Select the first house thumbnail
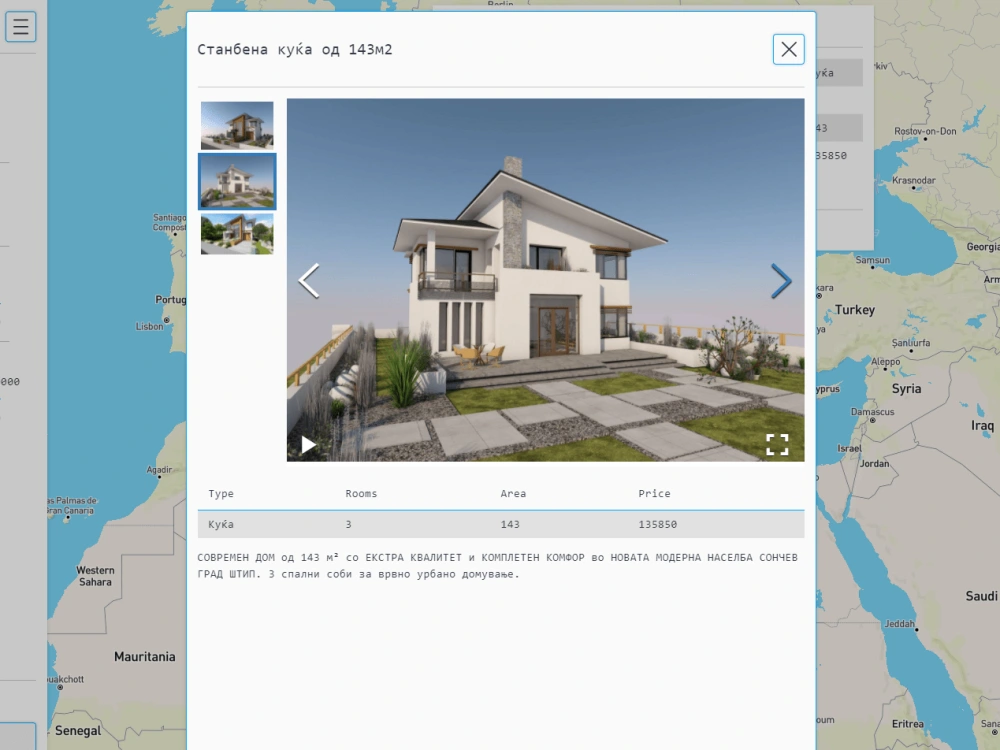 237,125
